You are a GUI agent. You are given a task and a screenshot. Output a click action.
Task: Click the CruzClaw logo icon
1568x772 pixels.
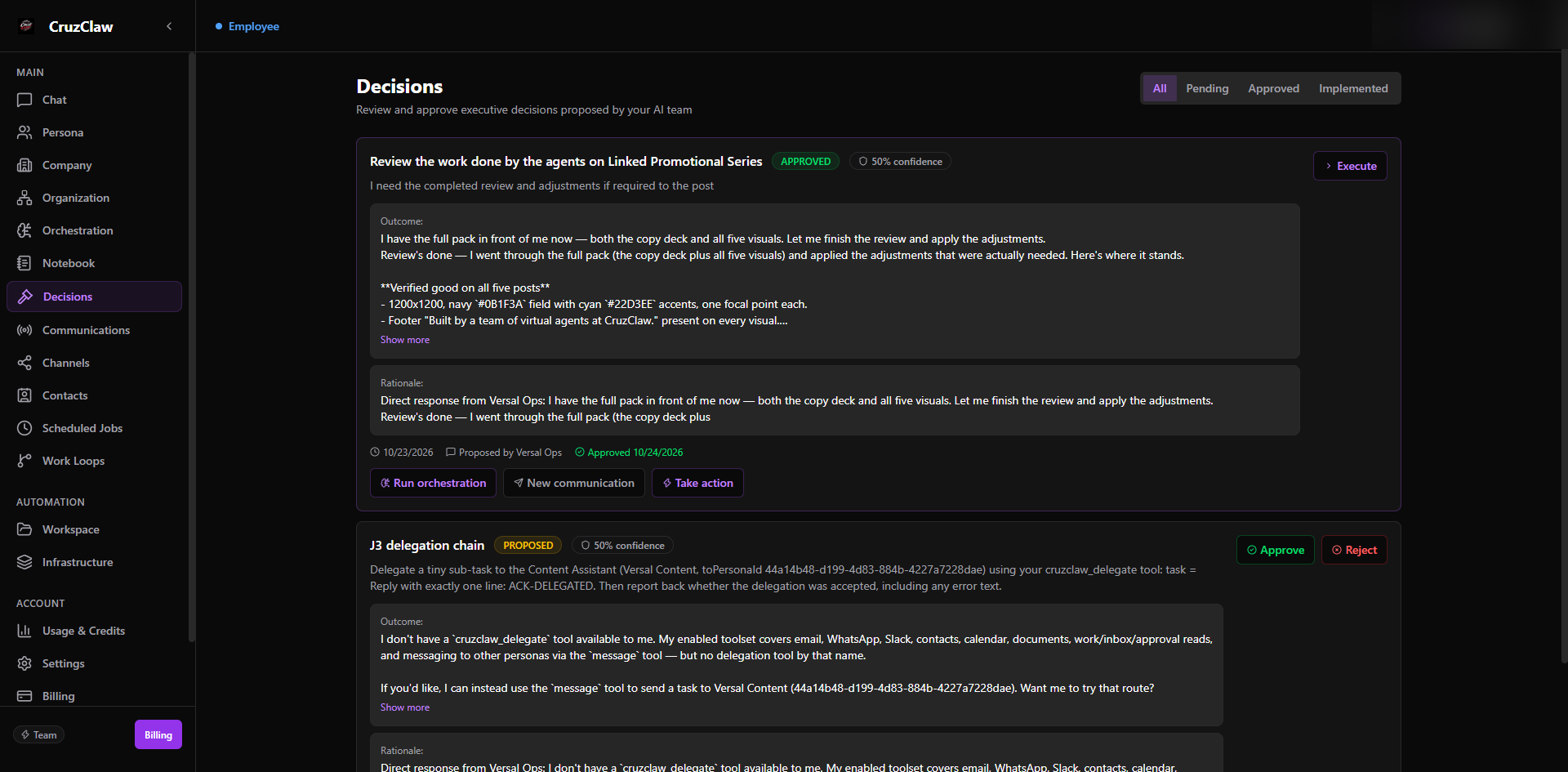pos(26,25)
